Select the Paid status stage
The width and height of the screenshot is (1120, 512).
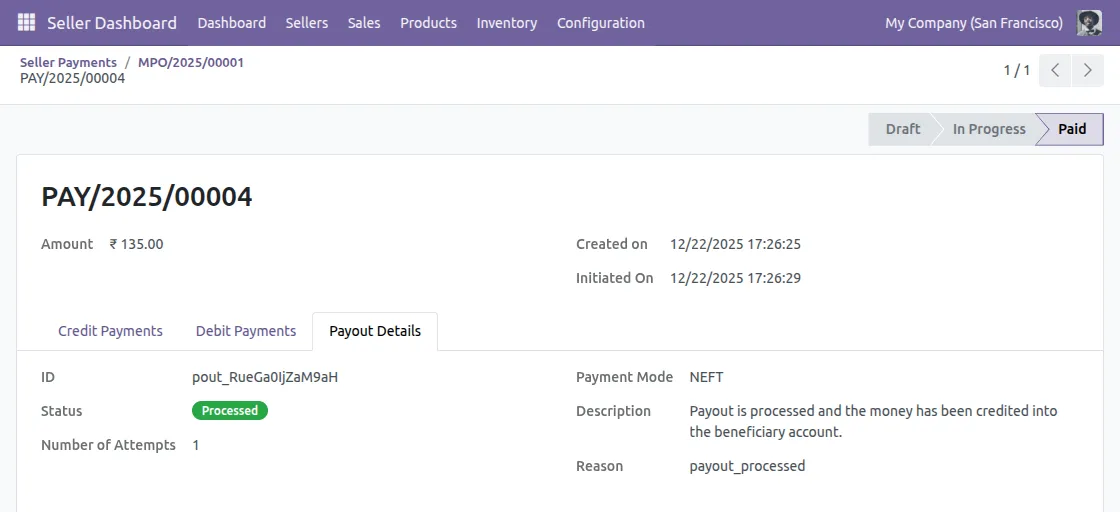[x=1071, y=129]
